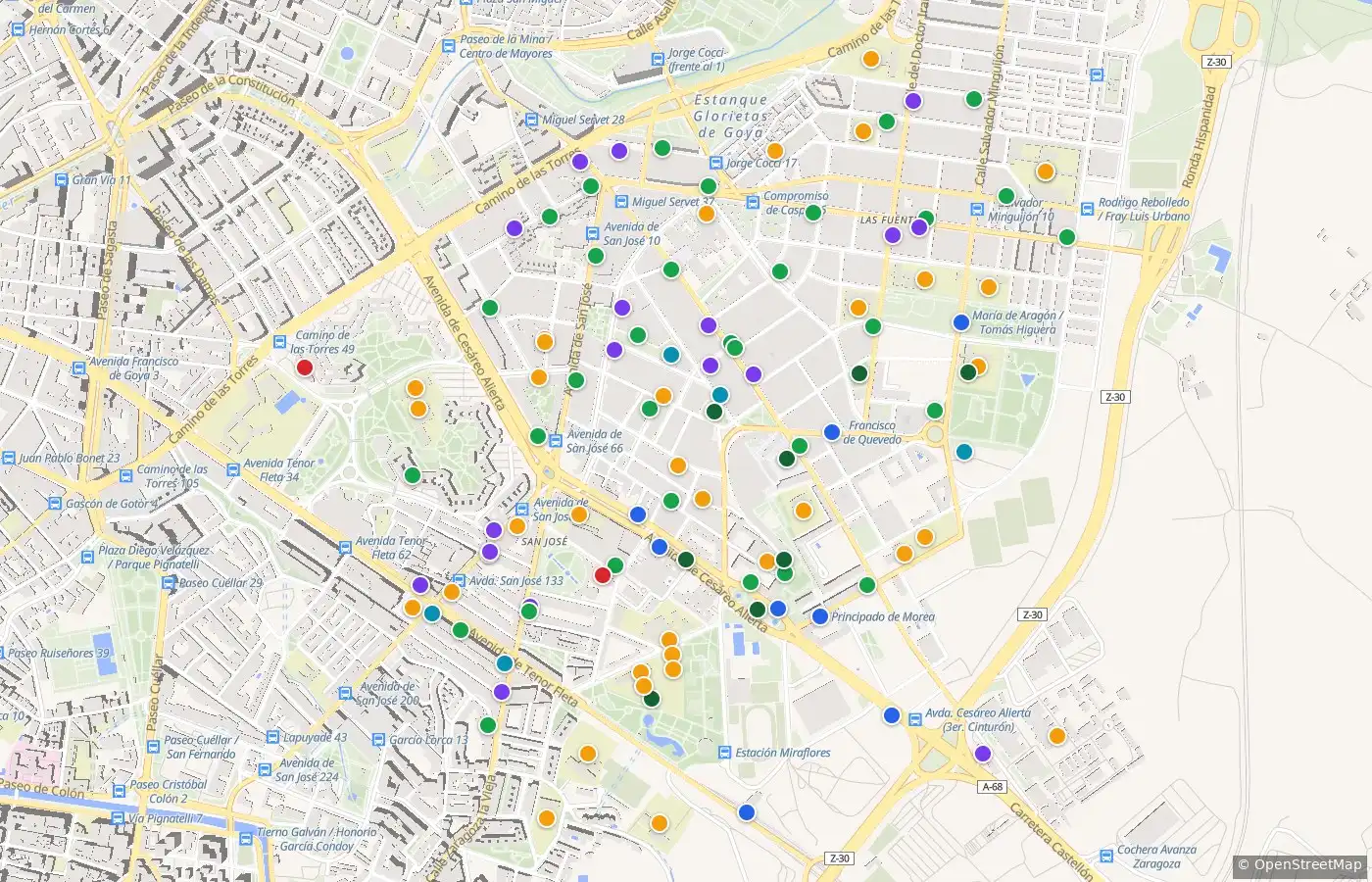Select the Miguel Servet 28 bus stop icon
The width and height of the screenshot is (1372, 882).
click(x=531, y=120)
